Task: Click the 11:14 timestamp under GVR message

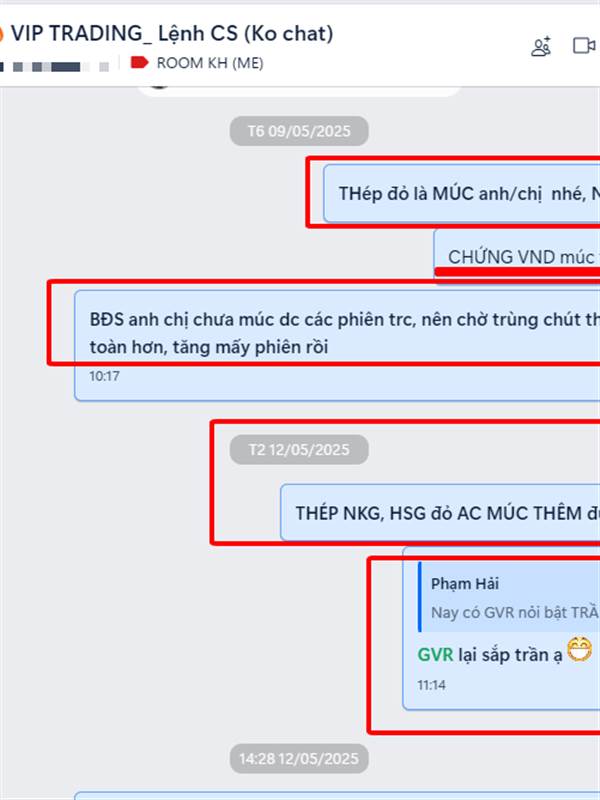Action: (432, 685)
